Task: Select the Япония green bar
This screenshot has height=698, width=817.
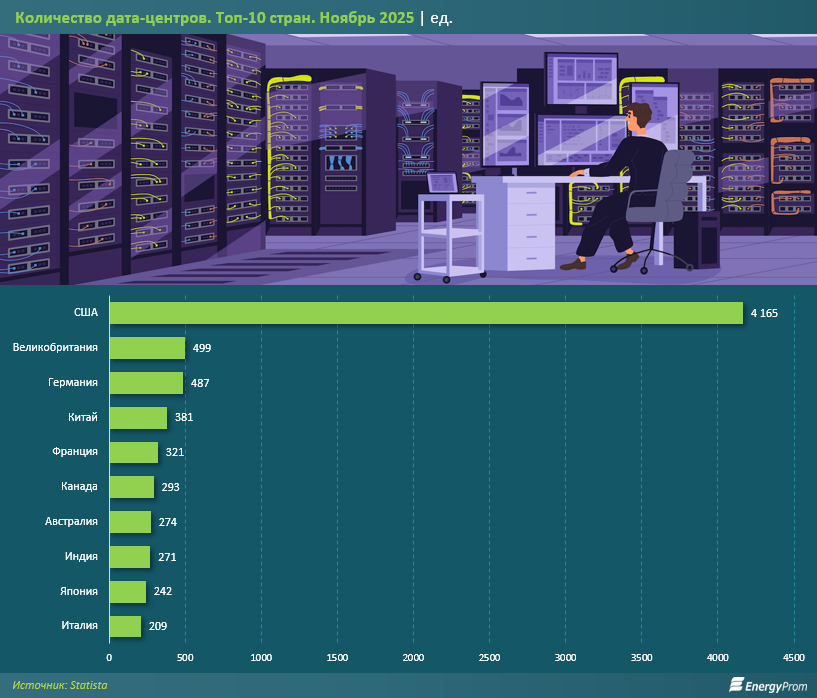Action: [x=127, y=592]
